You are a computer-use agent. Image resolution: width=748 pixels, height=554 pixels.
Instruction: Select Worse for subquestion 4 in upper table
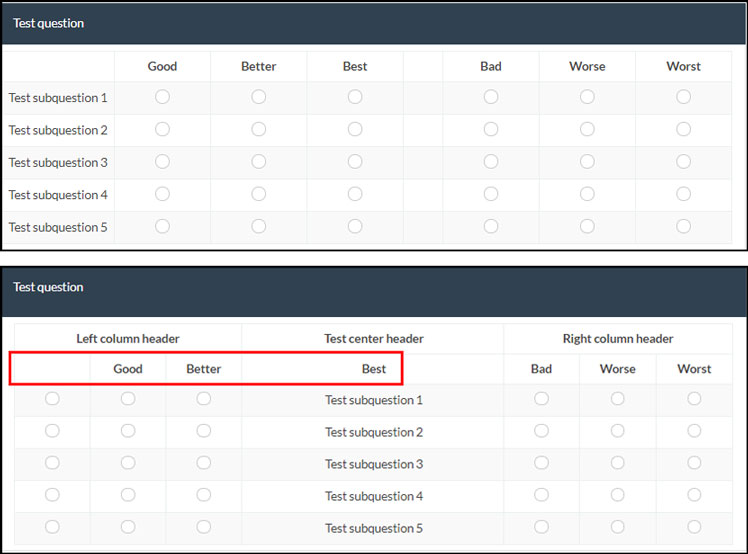(587, 194)
